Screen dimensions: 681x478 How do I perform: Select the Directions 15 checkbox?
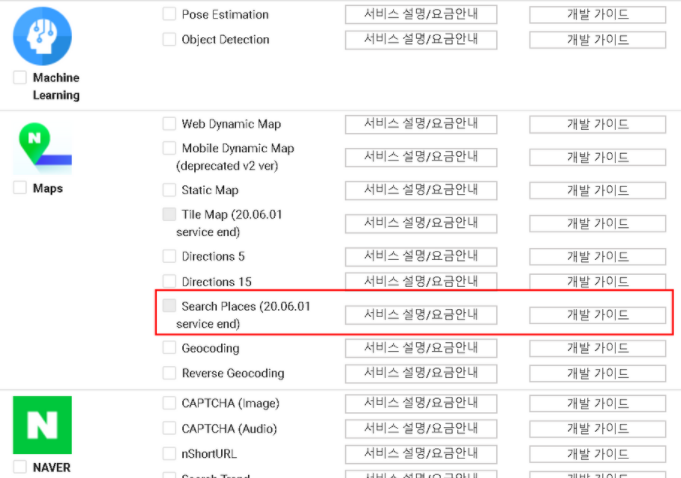(169, 281)
